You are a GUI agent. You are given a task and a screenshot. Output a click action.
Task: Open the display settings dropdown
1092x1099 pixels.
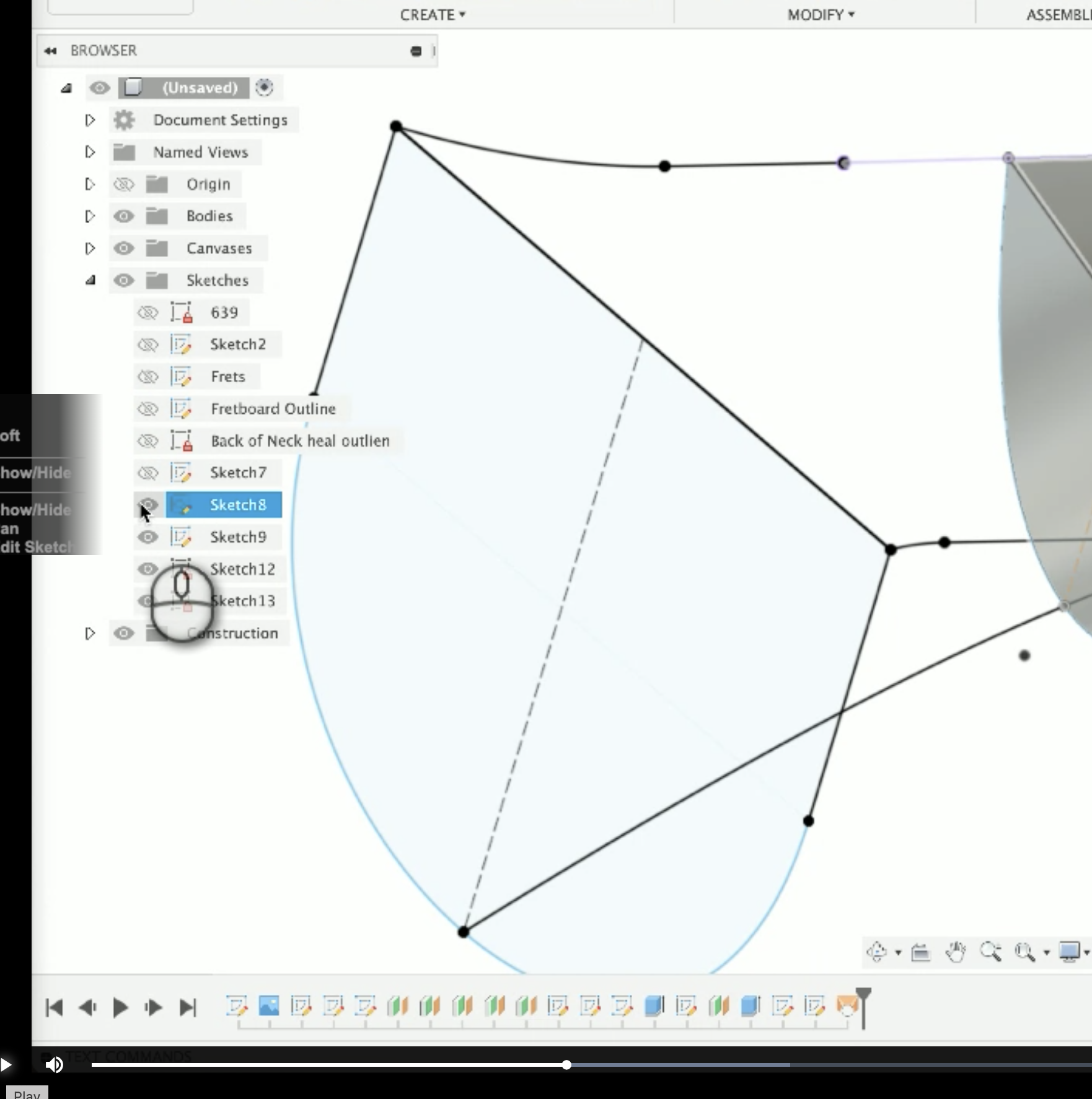1068,952
